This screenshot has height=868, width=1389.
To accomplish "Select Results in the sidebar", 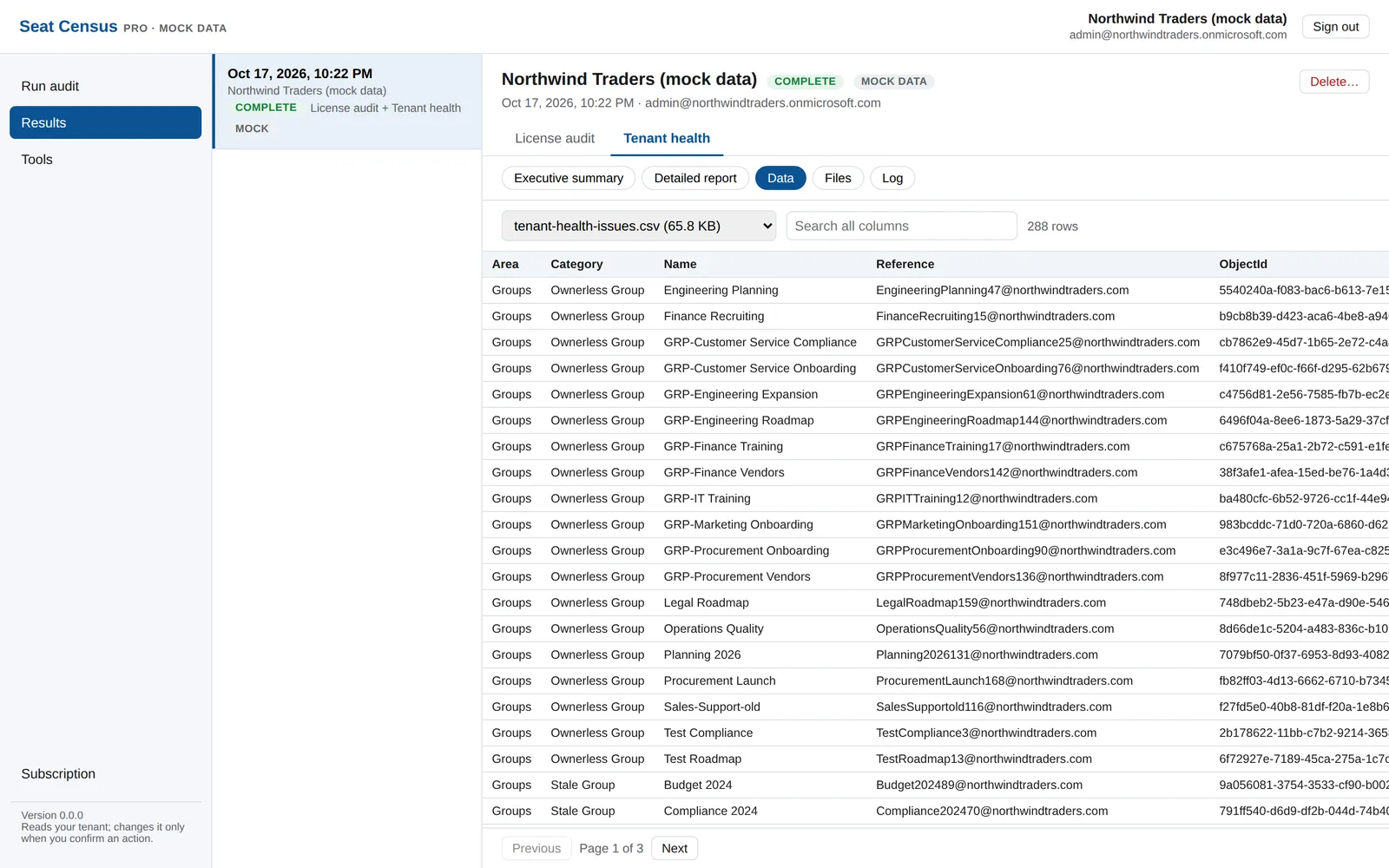I will tap(105, 122).
